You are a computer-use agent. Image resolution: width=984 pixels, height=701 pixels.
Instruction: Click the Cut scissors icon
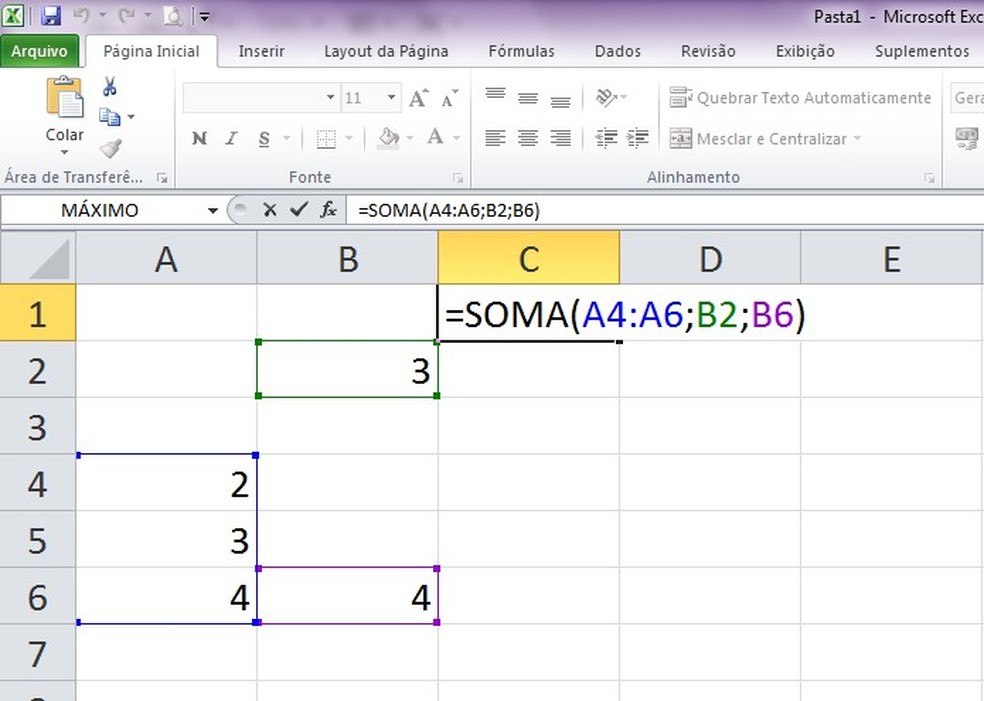[x=110, y=86]
